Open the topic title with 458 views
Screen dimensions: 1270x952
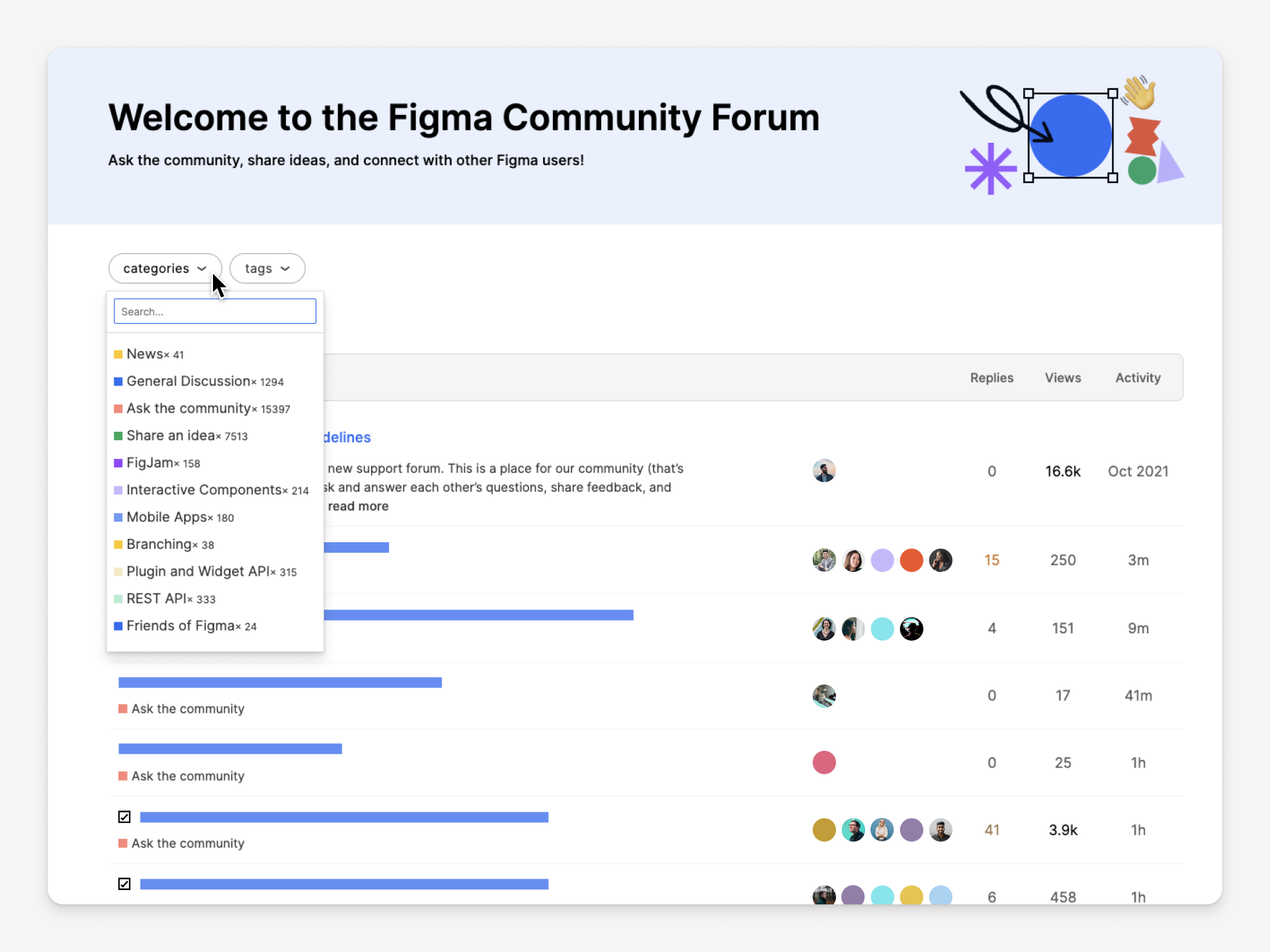344,884
